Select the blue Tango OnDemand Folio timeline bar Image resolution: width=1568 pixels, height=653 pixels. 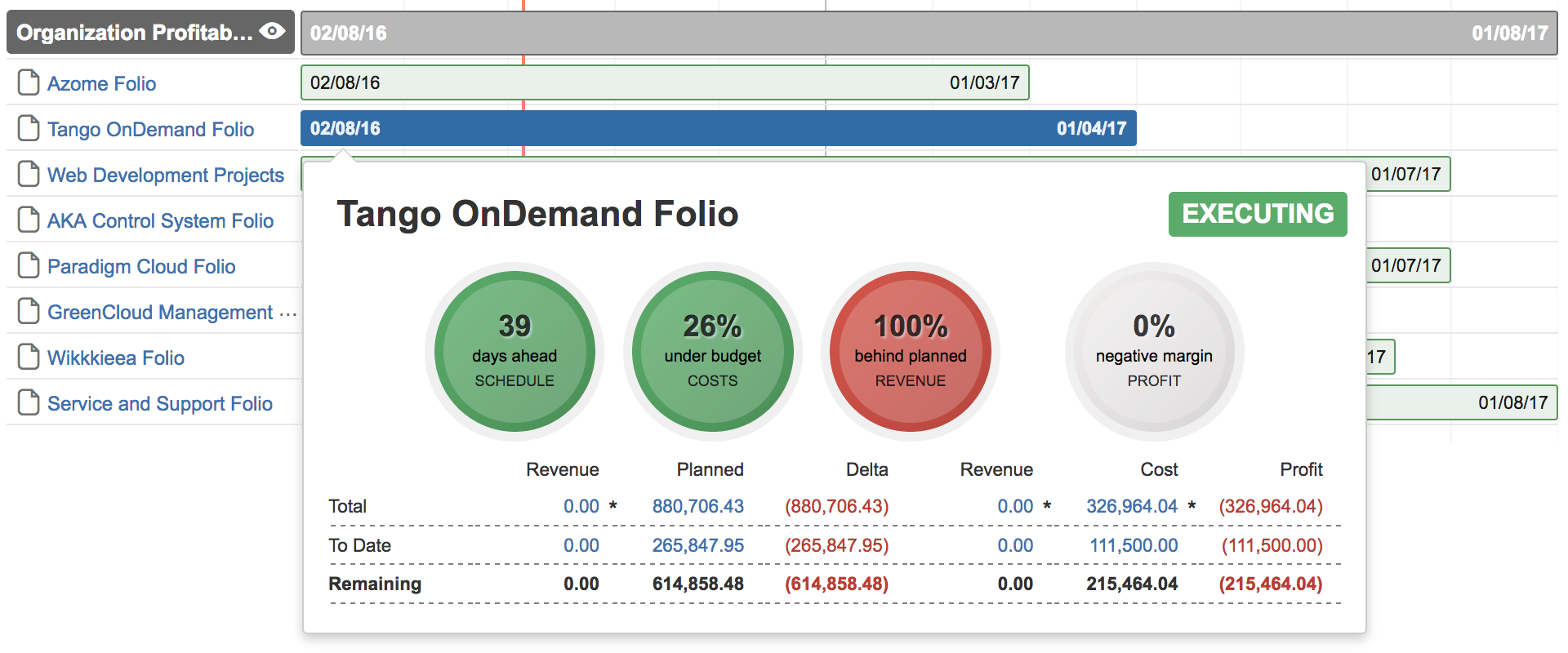point(718,128)
